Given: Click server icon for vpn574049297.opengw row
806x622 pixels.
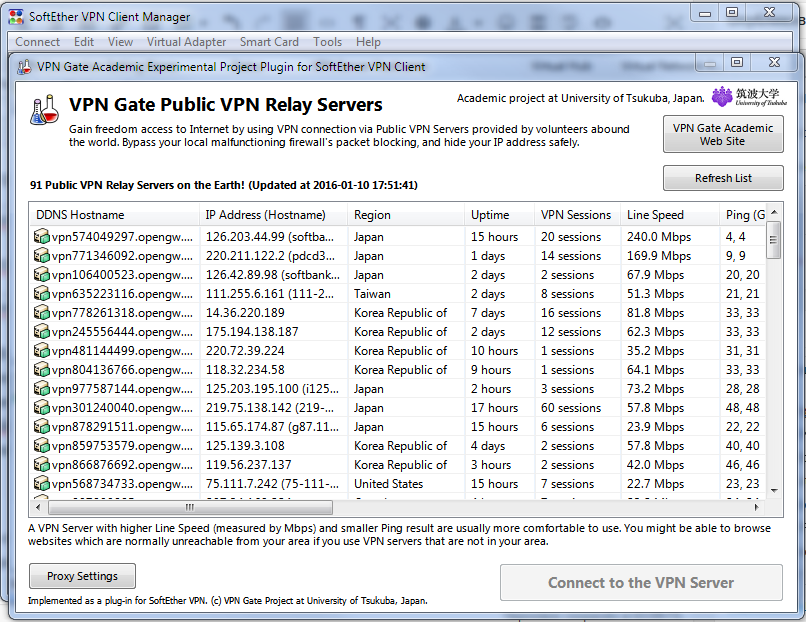Looking at the screenshot, I should (x=41, y=236).
